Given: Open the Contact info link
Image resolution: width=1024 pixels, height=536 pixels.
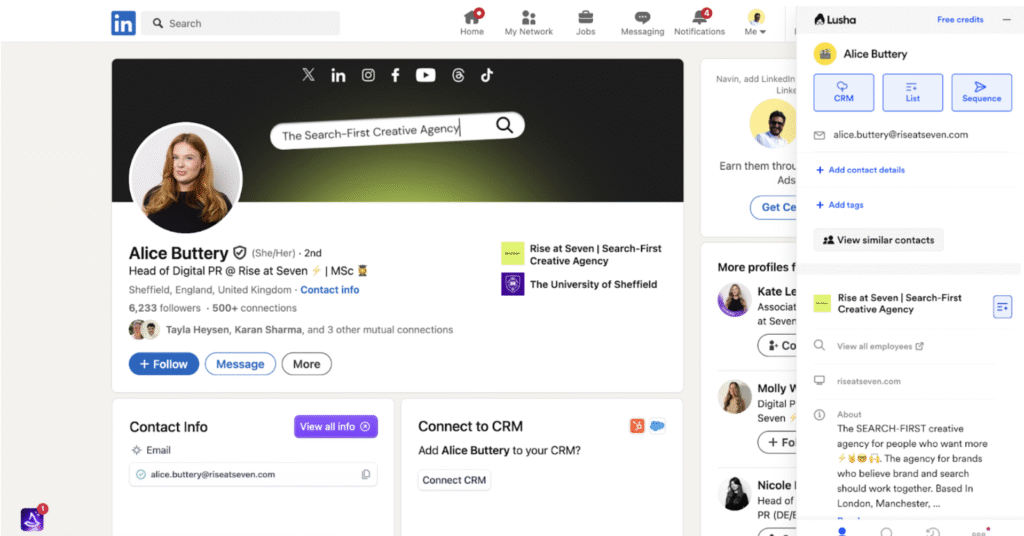Looking at the screenshot, I should 330,290.
